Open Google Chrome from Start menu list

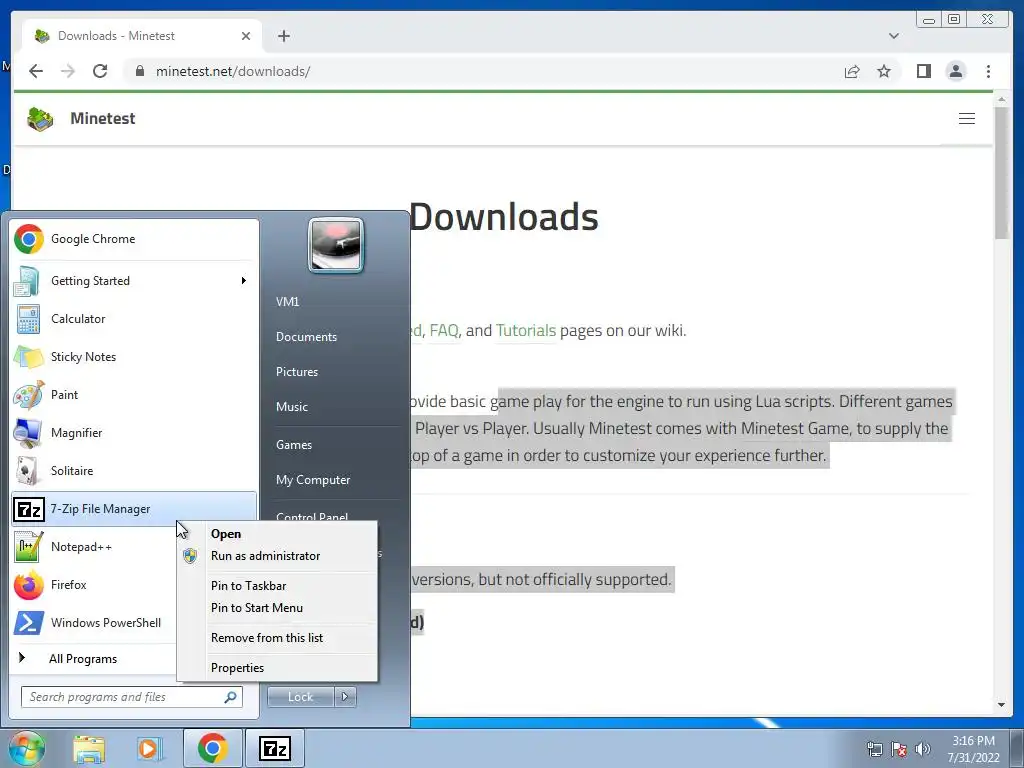point(134,239)
